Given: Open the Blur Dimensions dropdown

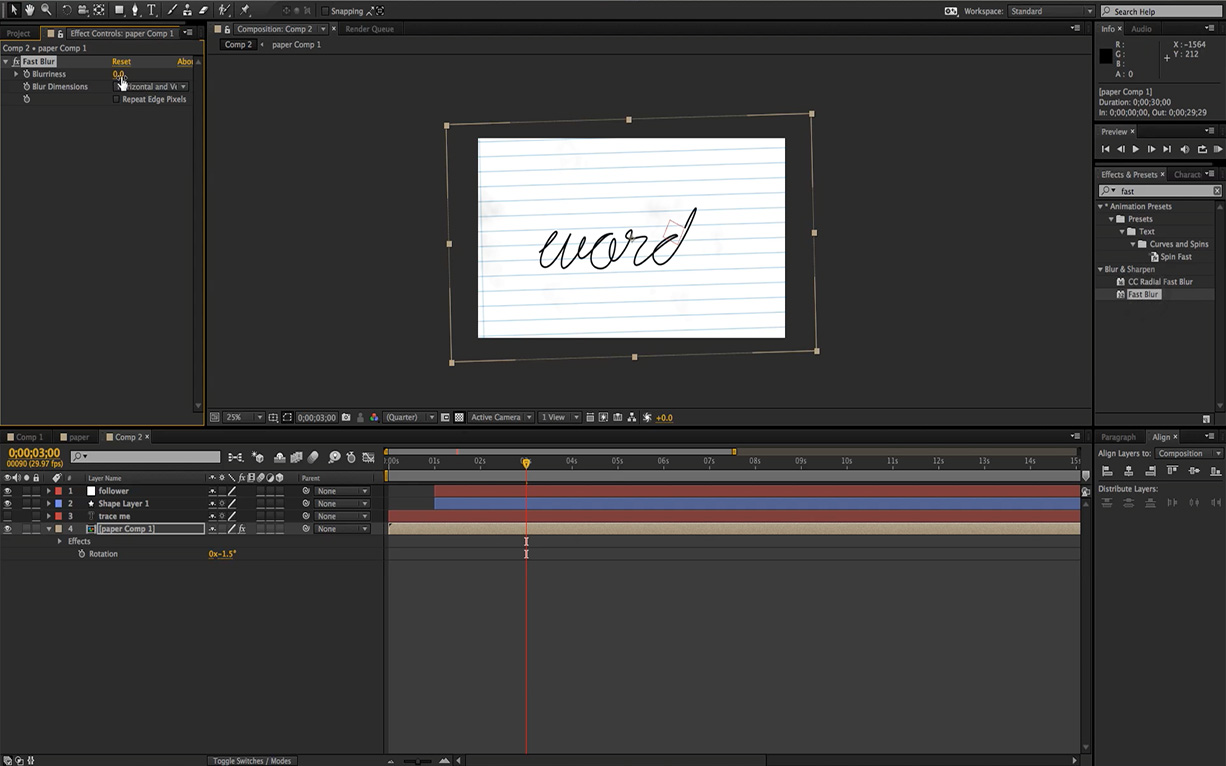Looking at the screenshot, I should (150, 86).
